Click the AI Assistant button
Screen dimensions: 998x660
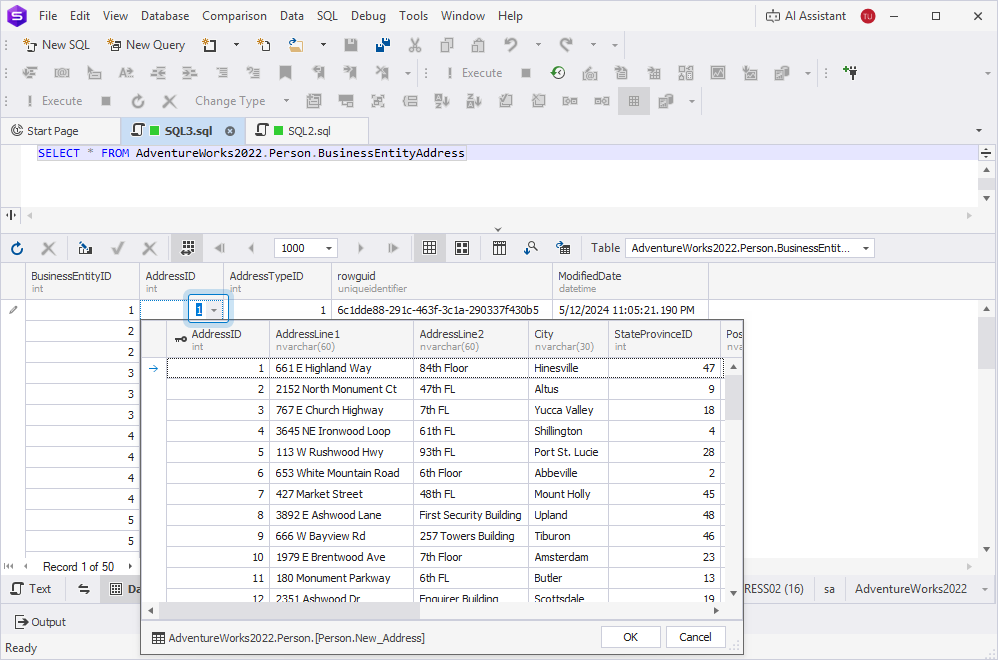(x=806, y=16)
